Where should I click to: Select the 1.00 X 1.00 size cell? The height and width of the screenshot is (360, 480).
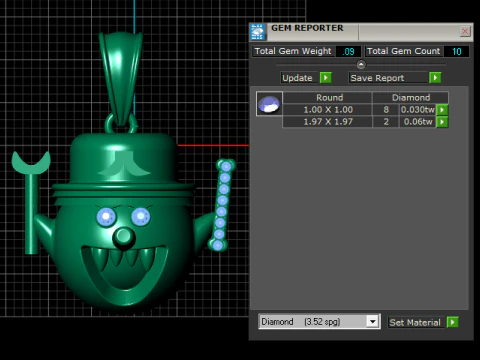[327, 110]
